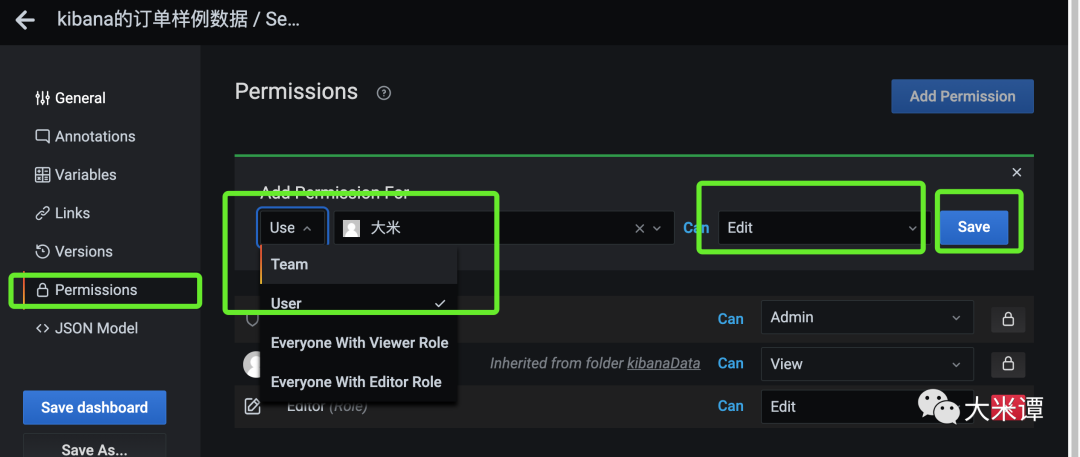Go to the Variables settings section
This screenshot has height=457, width=1080.
click(x=85, y=175)
